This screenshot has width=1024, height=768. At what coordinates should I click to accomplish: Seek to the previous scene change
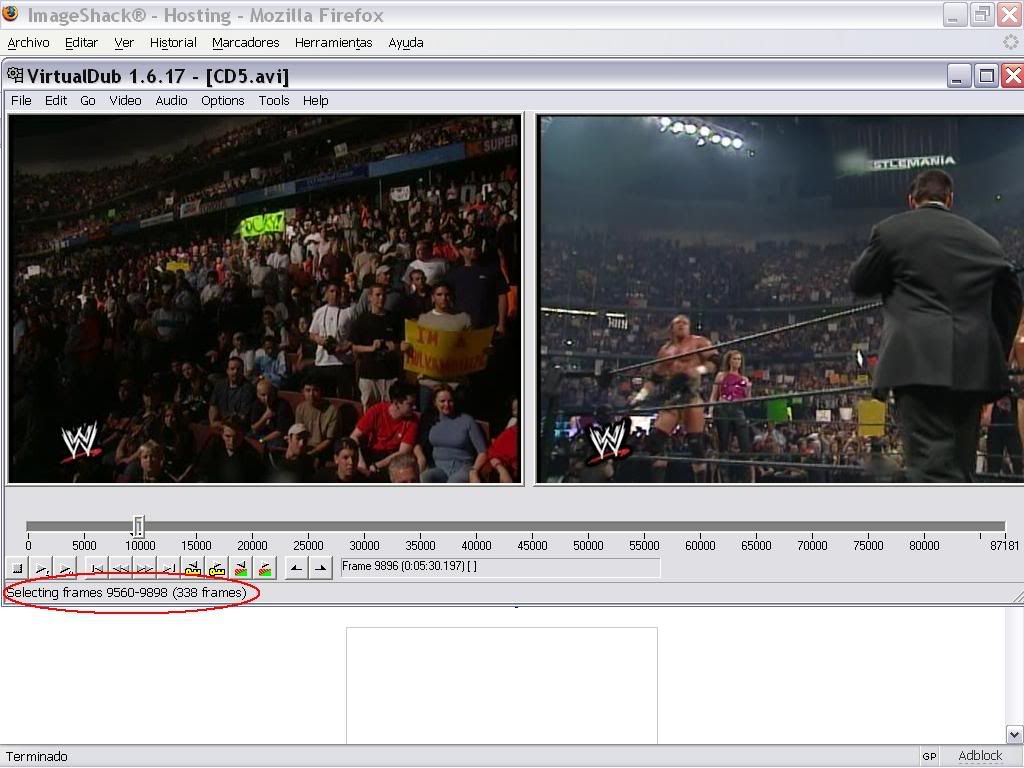241,569
